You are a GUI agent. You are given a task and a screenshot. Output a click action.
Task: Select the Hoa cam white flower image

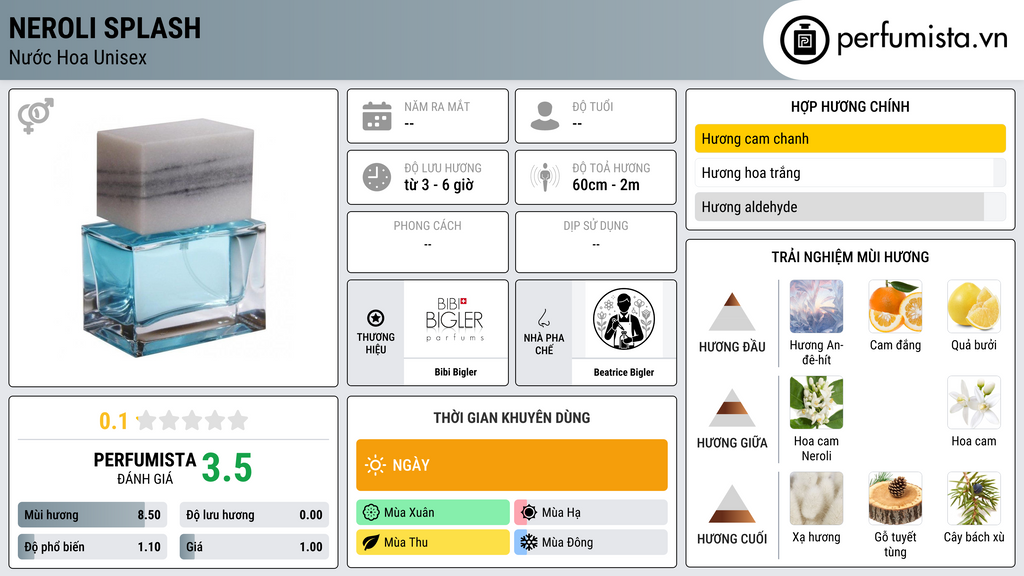[x=974, y=402]
